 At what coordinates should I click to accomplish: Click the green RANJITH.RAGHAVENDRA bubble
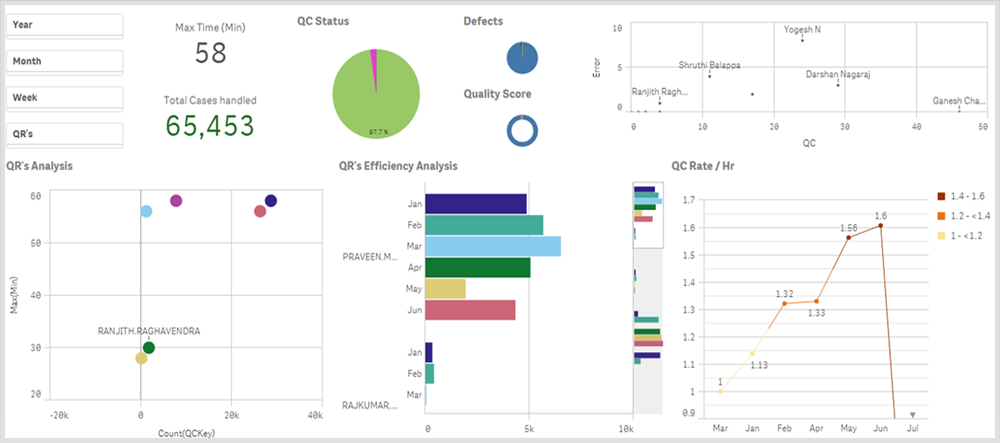point(149,347)
